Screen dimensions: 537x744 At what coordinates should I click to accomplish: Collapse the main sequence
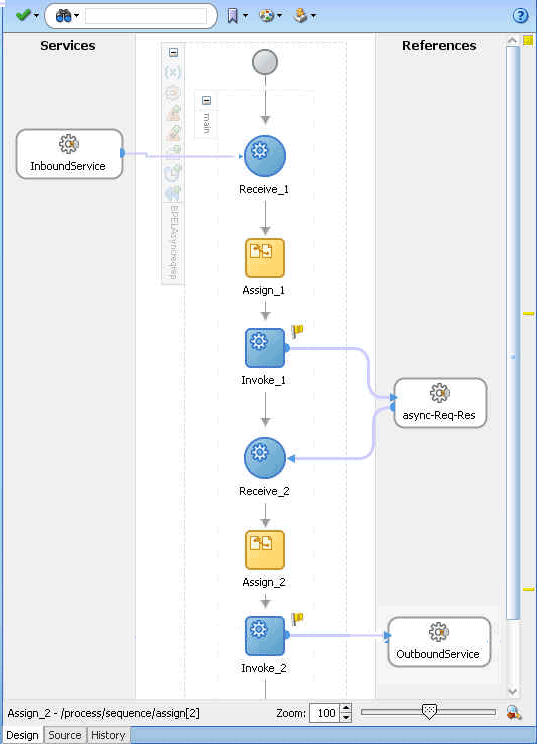coord(206,100)
